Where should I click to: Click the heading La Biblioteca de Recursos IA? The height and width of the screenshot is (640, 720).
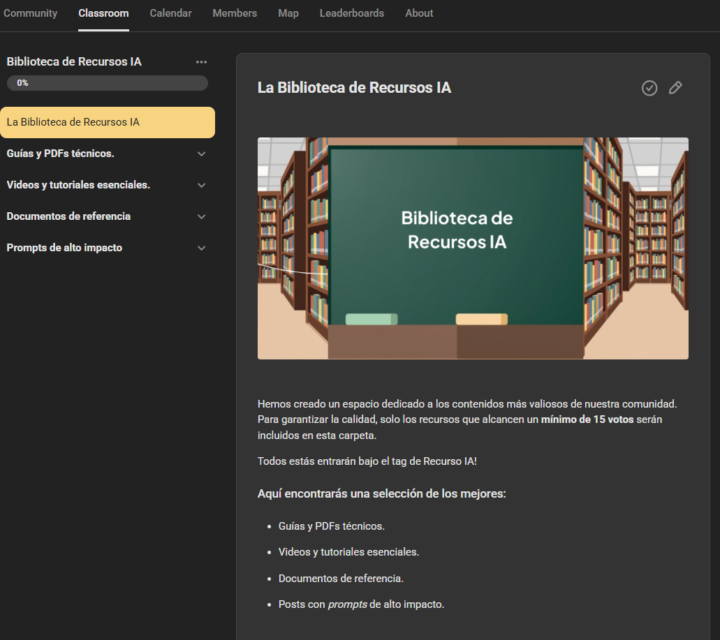(x=354, y=88)
